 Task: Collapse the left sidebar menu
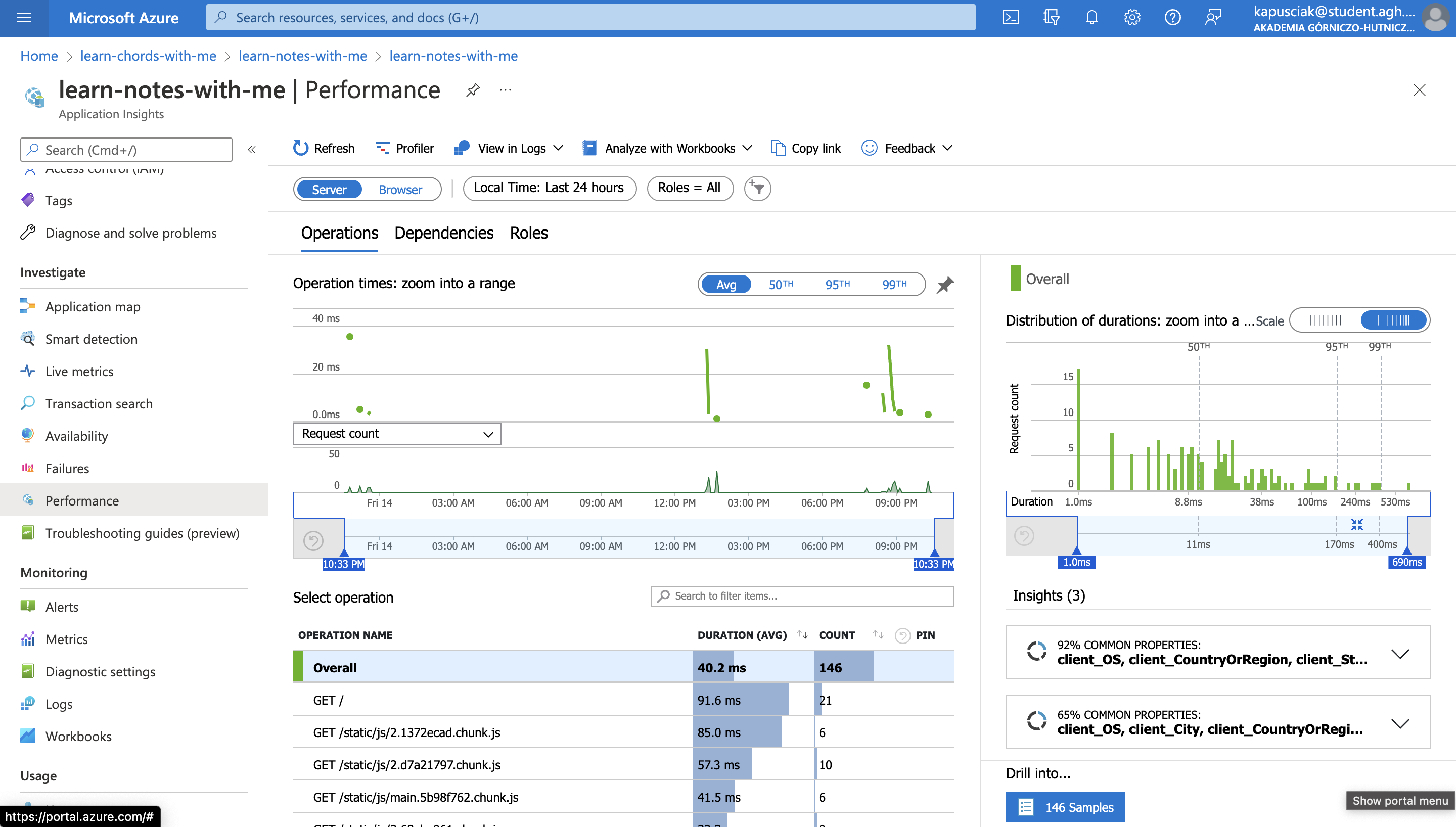(x=252, y=150)
